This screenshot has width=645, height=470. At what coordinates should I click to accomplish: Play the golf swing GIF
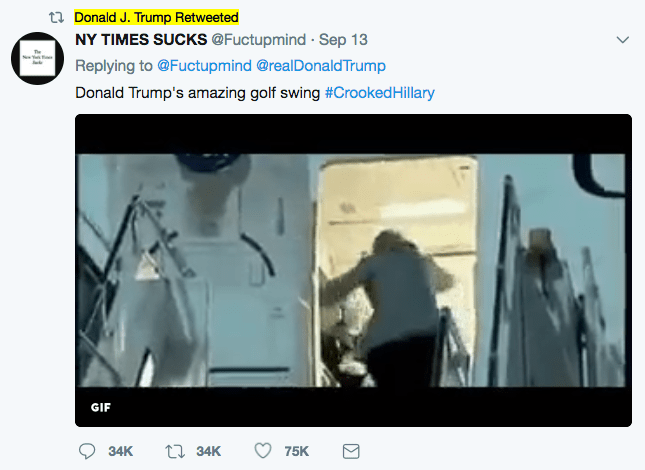(353, 270)
